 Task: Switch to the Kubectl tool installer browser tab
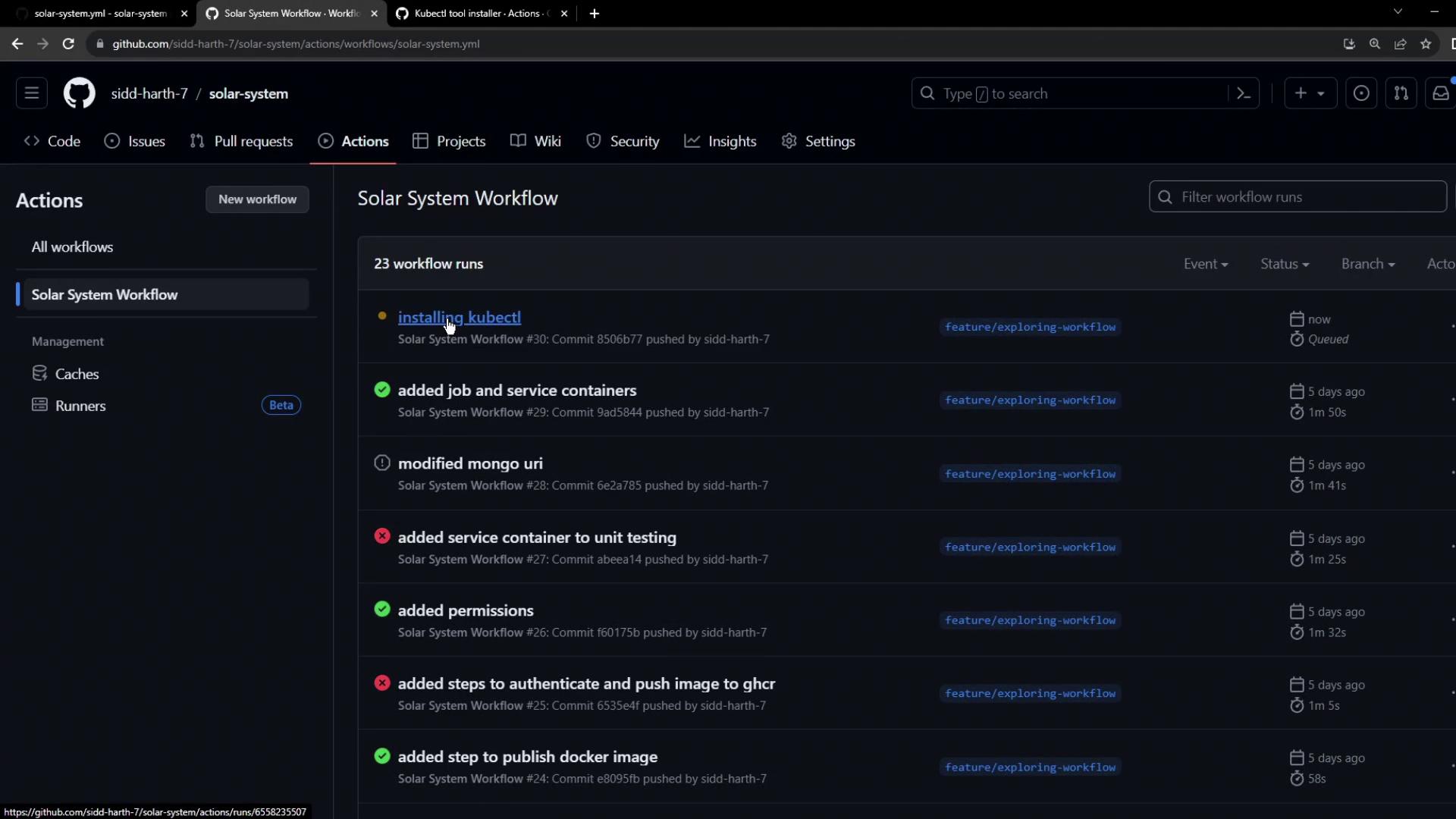tap(479, 14)
